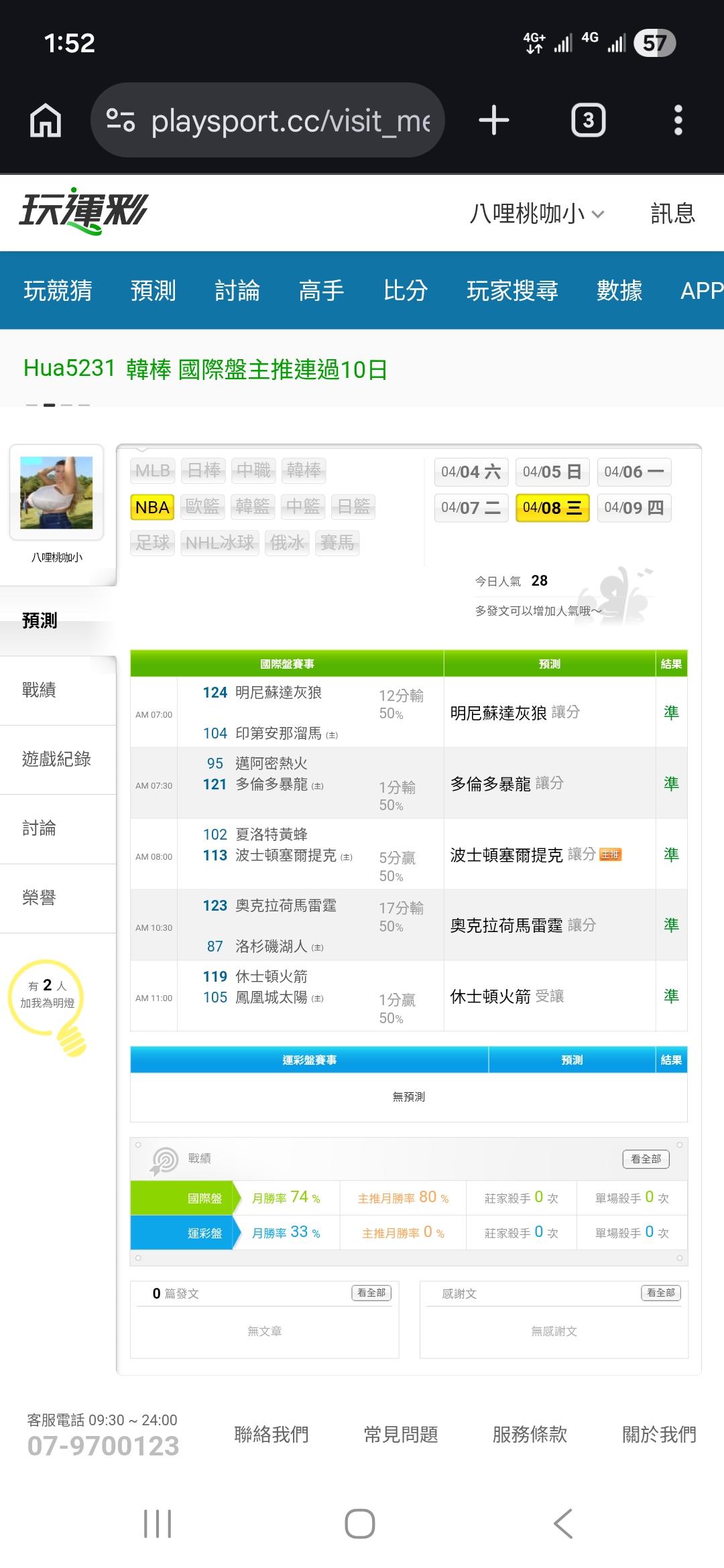Open the 遊戲紀錄 sidebar tab
This screenshot has width=724, height=1568.
pyautogui.click(x=56, y=759)
